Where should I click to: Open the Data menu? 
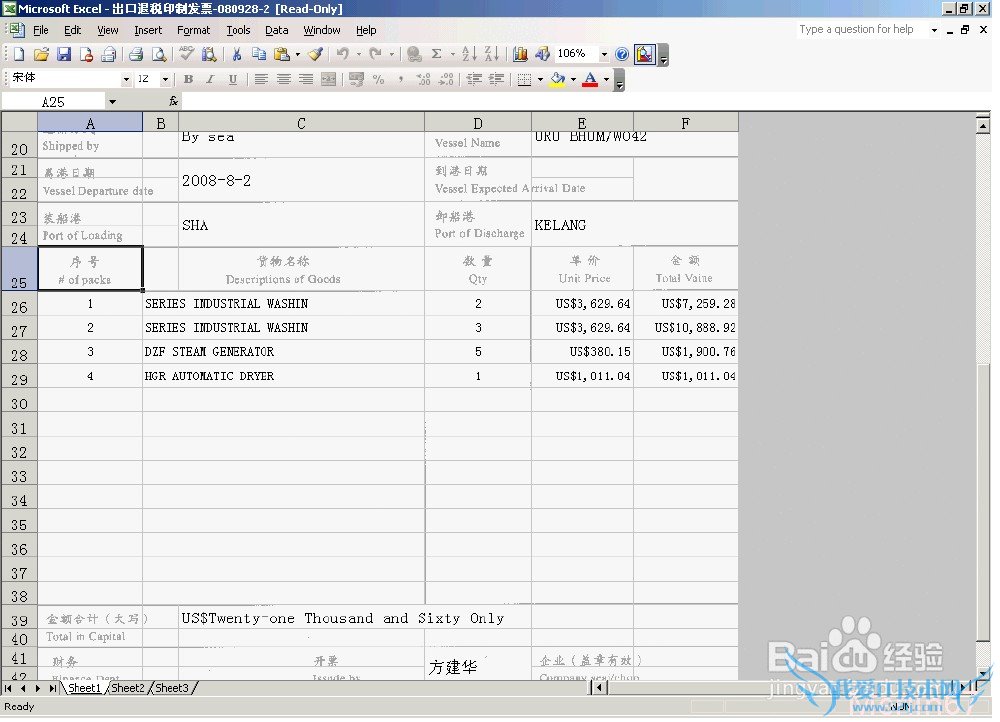pyautogui.click(x=277, y=30)
